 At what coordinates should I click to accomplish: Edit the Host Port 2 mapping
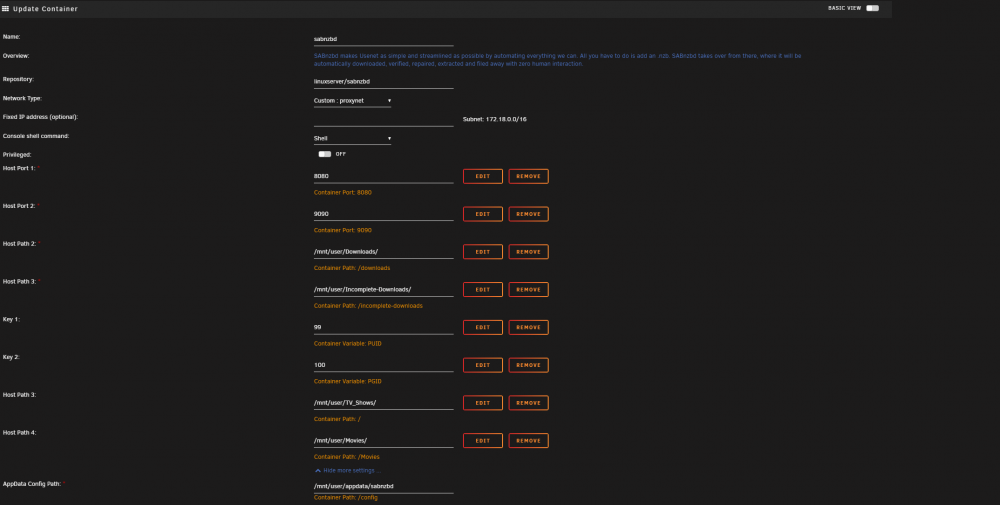click(x=483, y=214)
